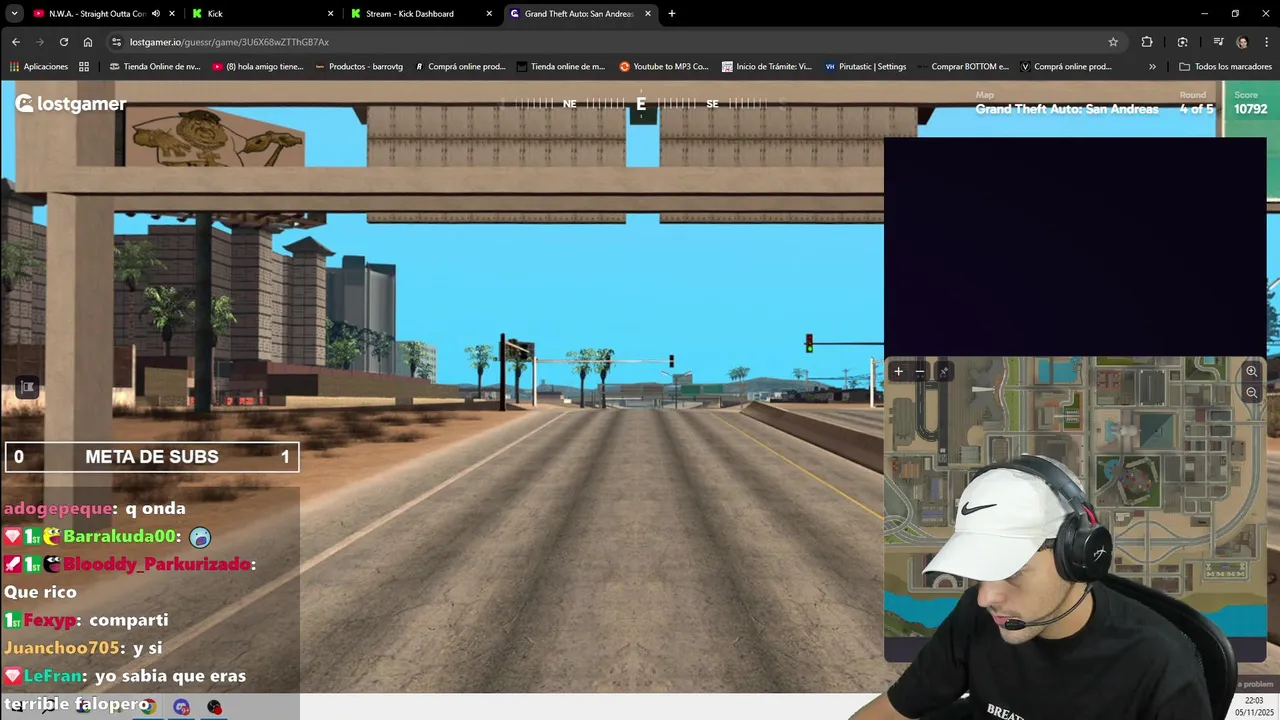
Task: Open the tab search dropdown arrow
Action: [x=14, y=14]
